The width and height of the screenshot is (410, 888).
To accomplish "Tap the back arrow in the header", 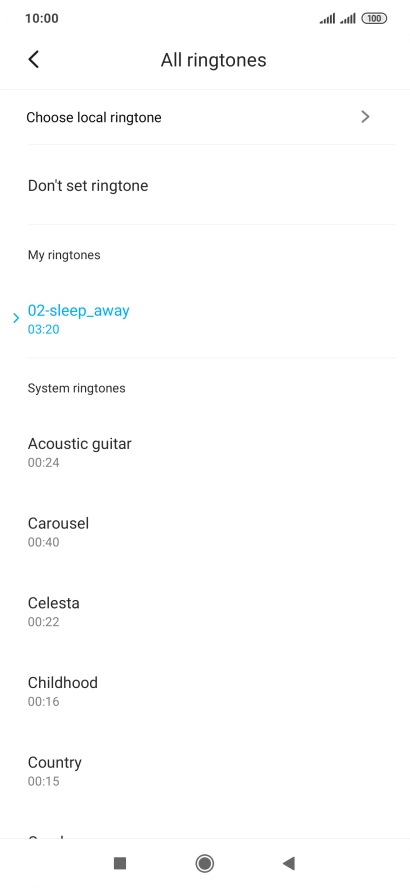I will point(33,59).
